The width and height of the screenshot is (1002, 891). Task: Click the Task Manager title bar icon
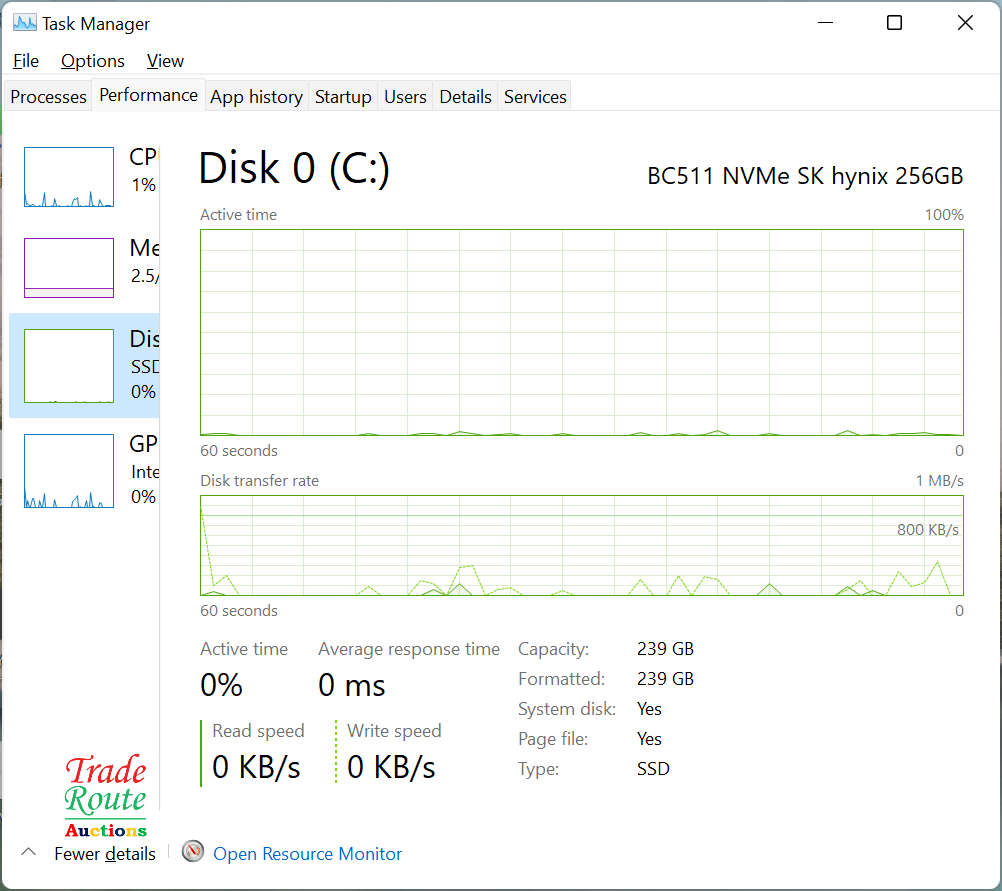pos(25,23)
